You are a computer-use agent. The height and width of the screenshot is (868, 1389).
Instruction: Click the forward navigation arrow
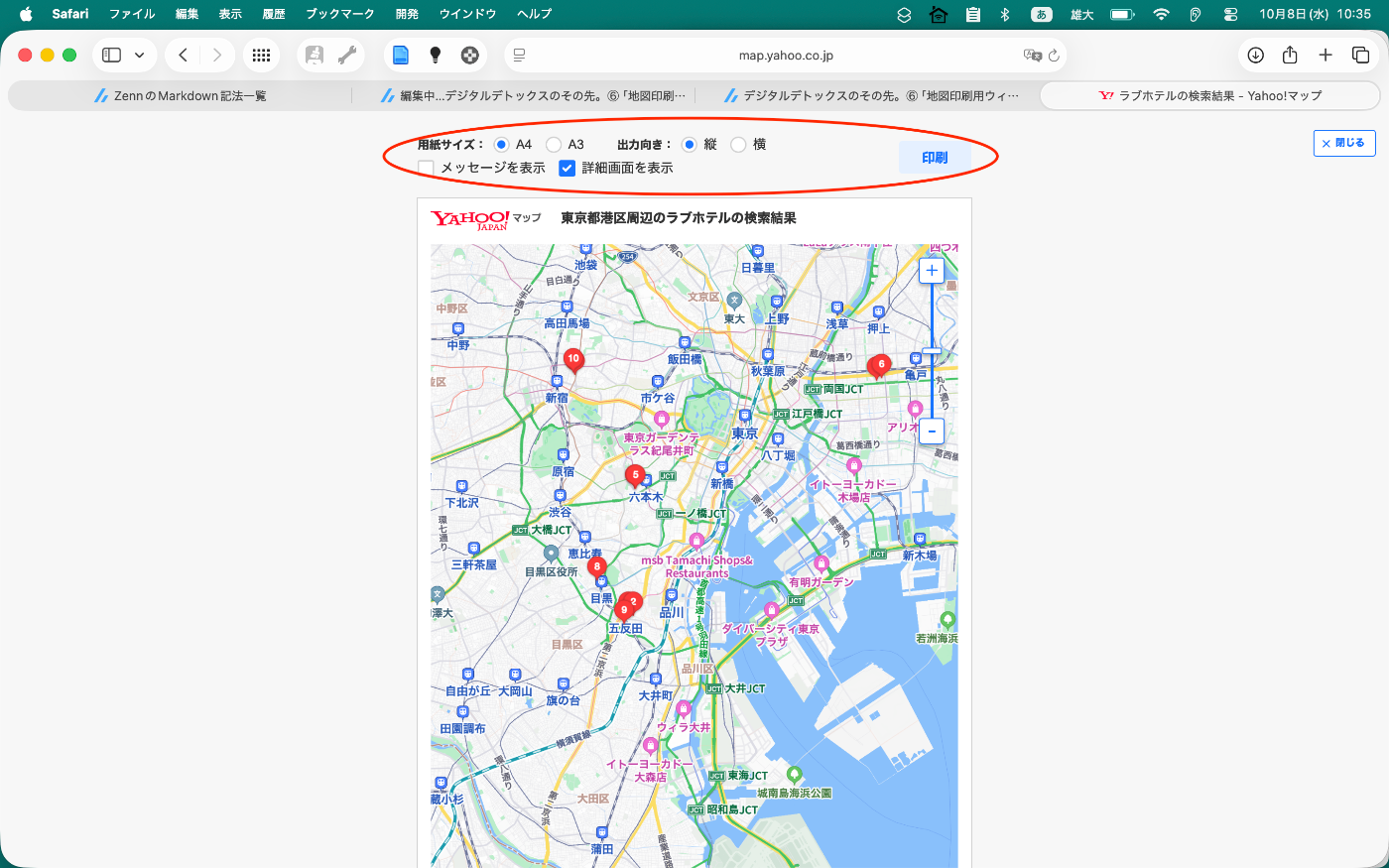point(217,56)
